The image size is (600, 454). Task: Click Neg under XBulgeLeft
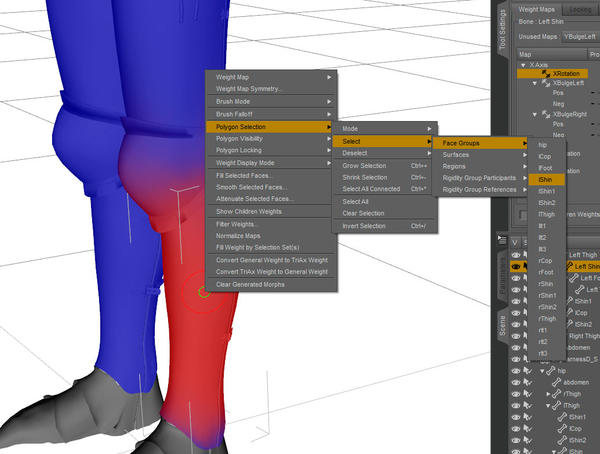[558, 104]
